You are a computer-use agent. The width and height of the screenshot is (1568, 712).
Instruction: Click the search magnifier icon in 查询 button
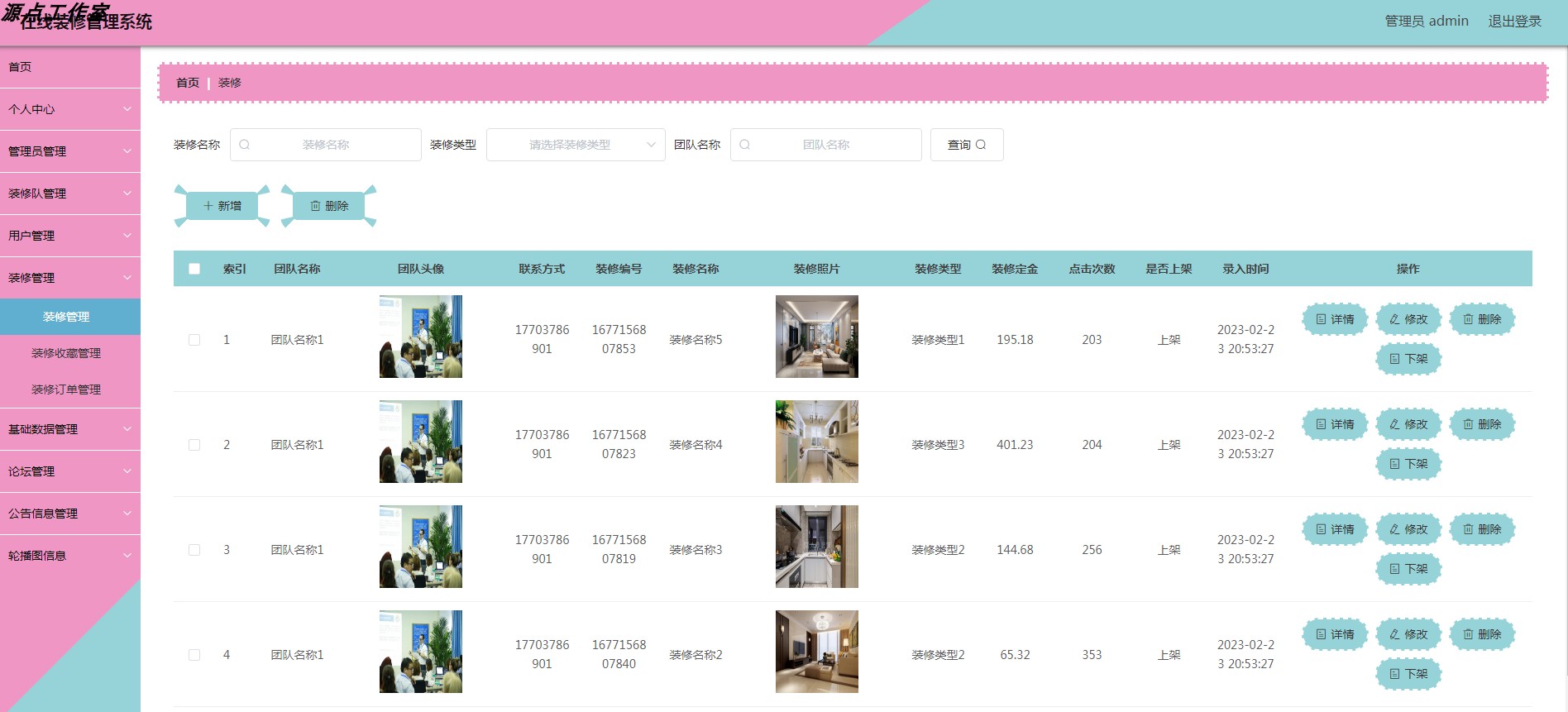(981, 145)
